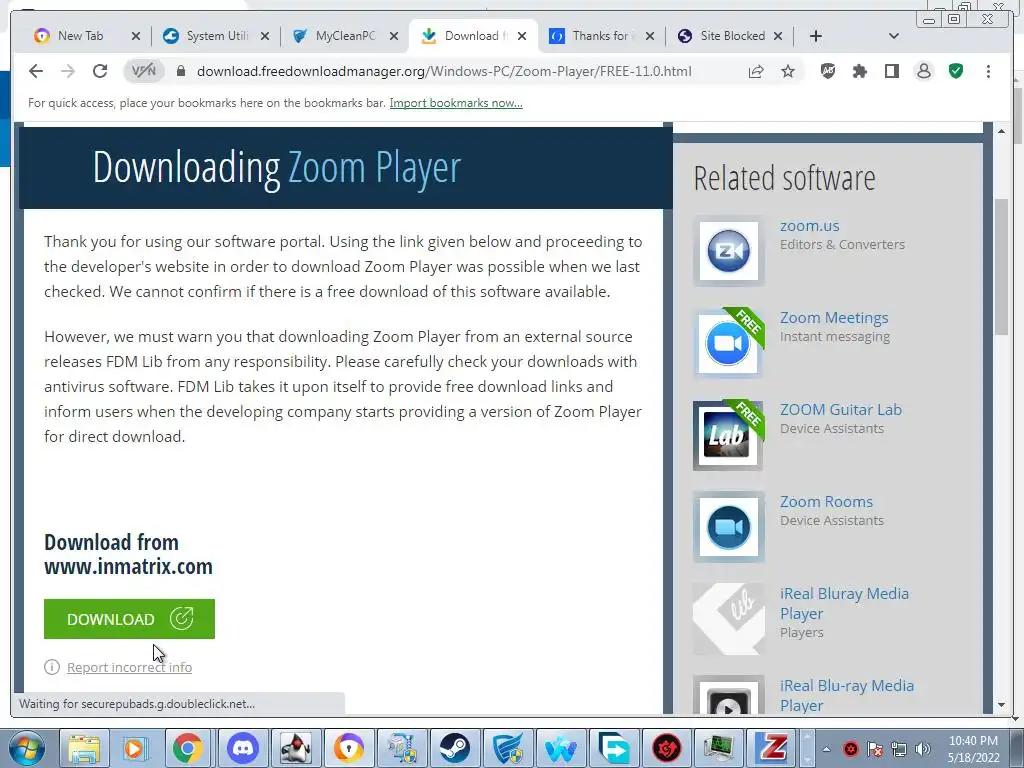The height and width of the screenshot is (768, 1024).
Task: Click the green DOWNLOAD button
Action: coord(129,618)
